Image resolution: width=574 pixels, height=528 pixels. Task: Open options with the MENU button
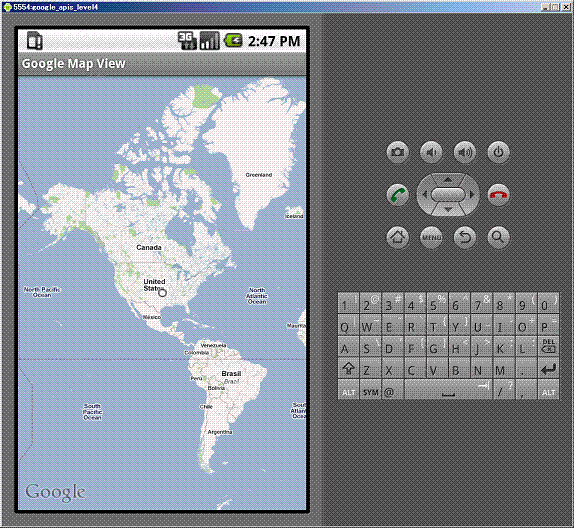click(431, 237)
